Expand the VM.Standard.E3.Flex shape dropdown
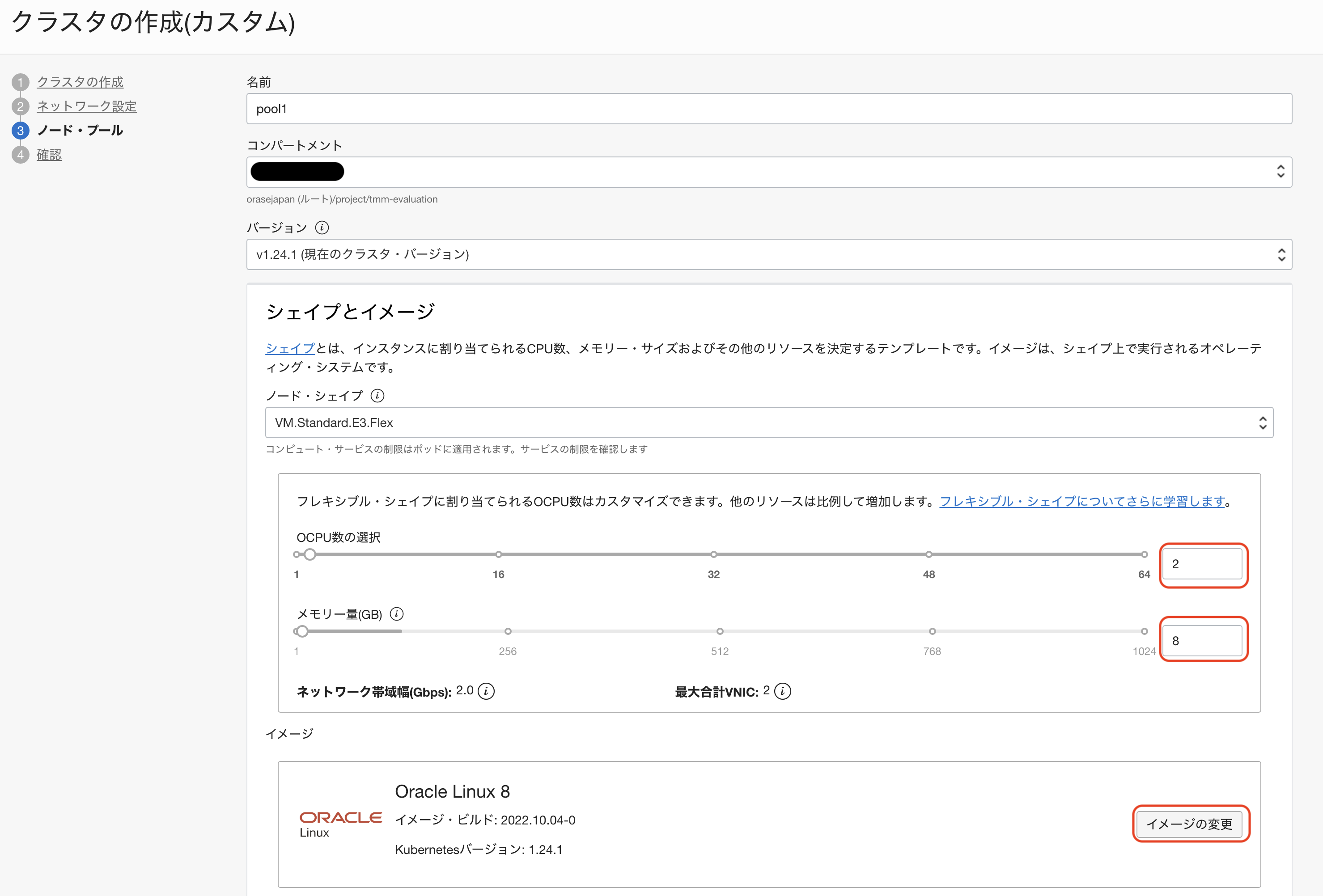Image resolution: width=1323 pixels, height=896 pixels. pyautogui.click(x=768, y=423)
